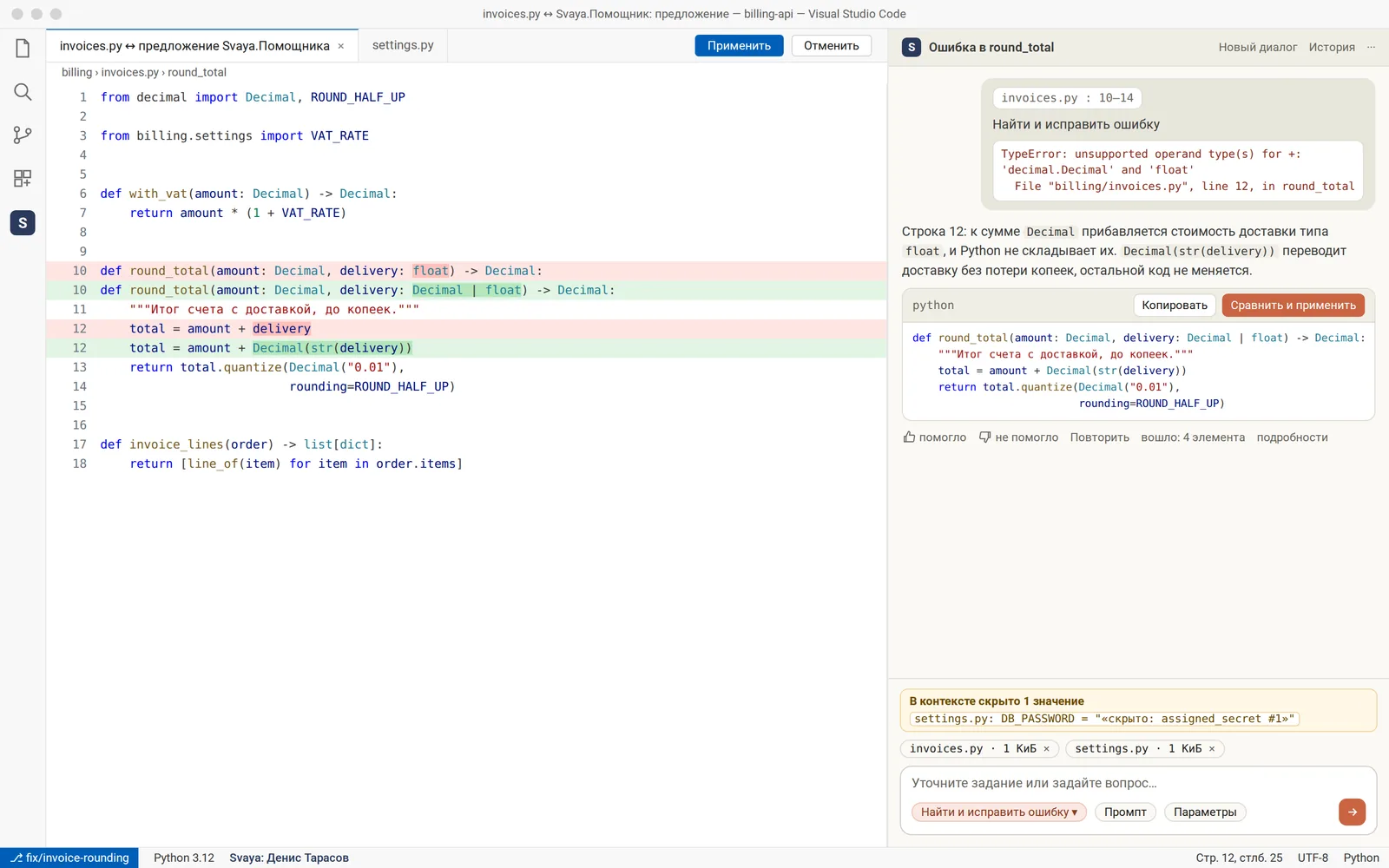Open 'Параметры' options button

pyautogui.click(x=1205, y=812)
